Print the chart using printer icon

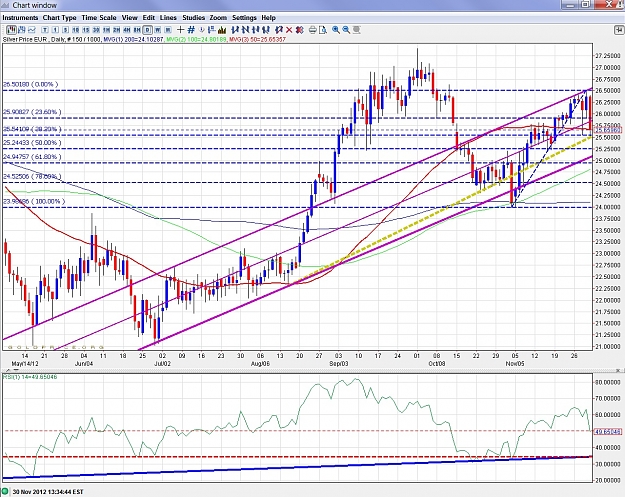point(312,30)
